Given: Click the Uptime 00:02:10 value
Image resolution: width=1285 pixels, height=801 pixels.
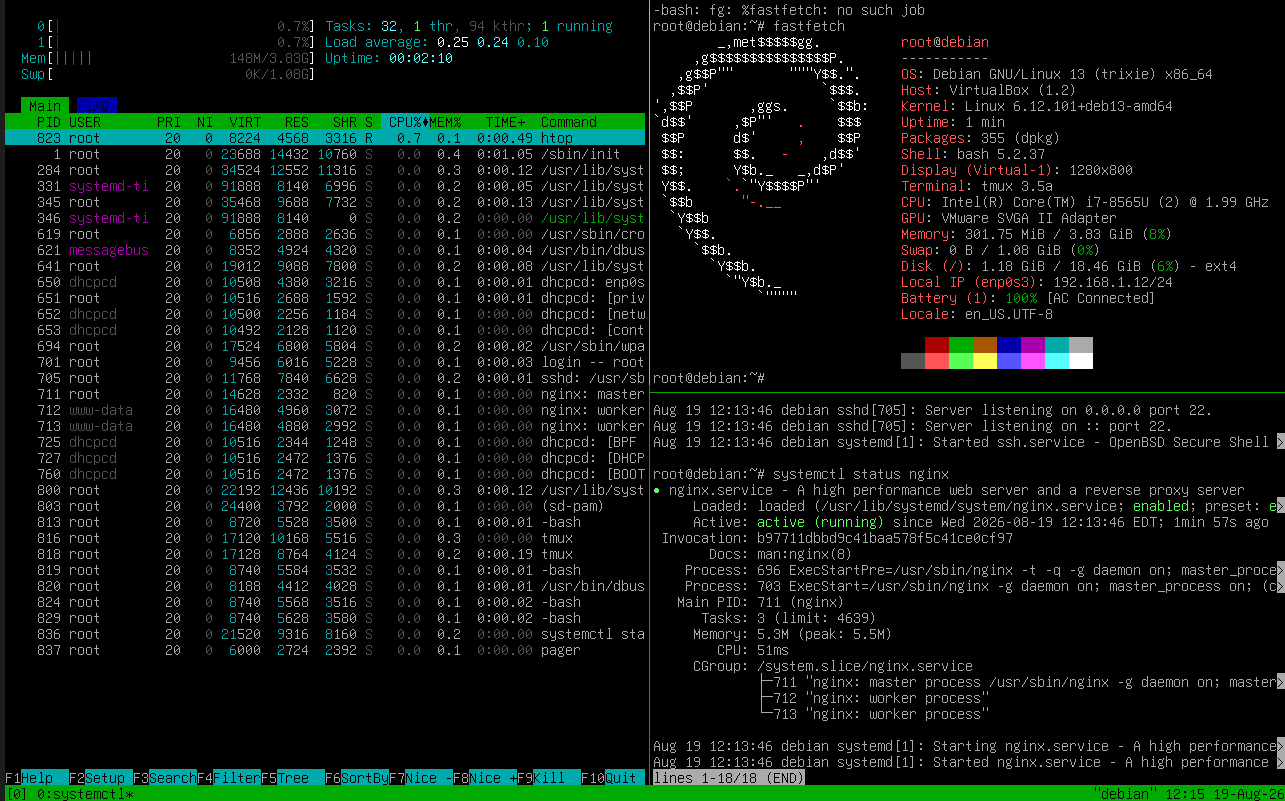Looking at the screenshot, I should [421, 58].
